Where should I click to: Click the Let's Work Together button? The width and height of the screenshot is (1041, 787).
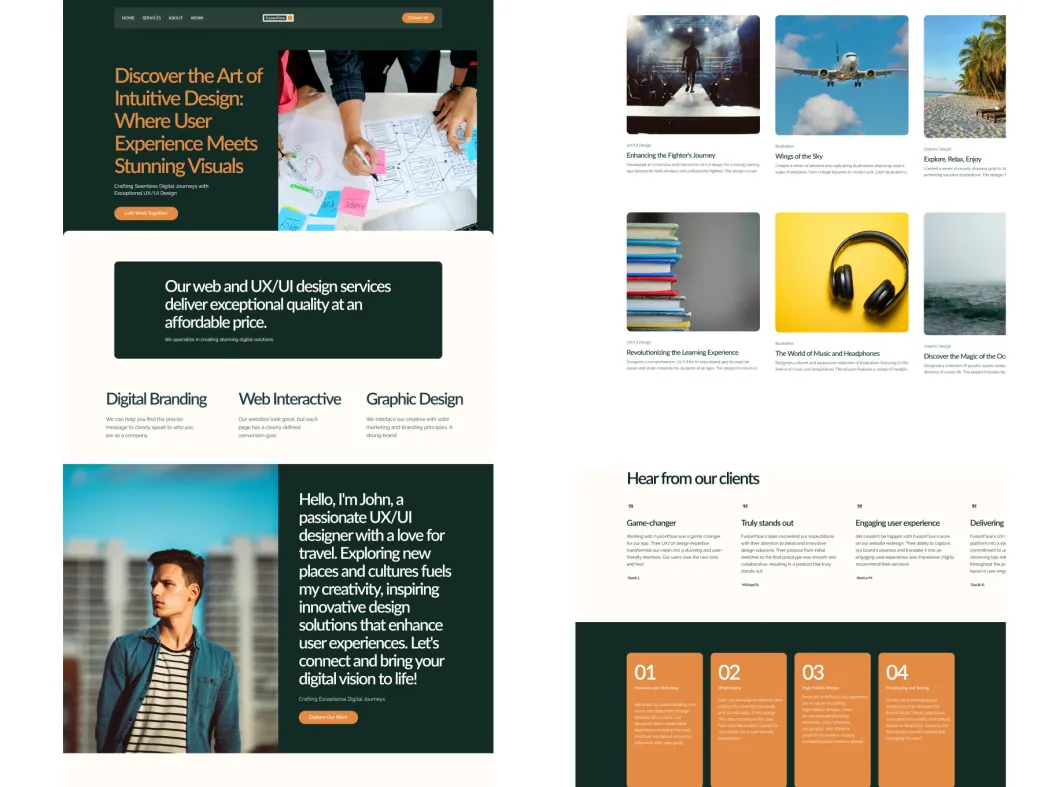tap(146, 213)
